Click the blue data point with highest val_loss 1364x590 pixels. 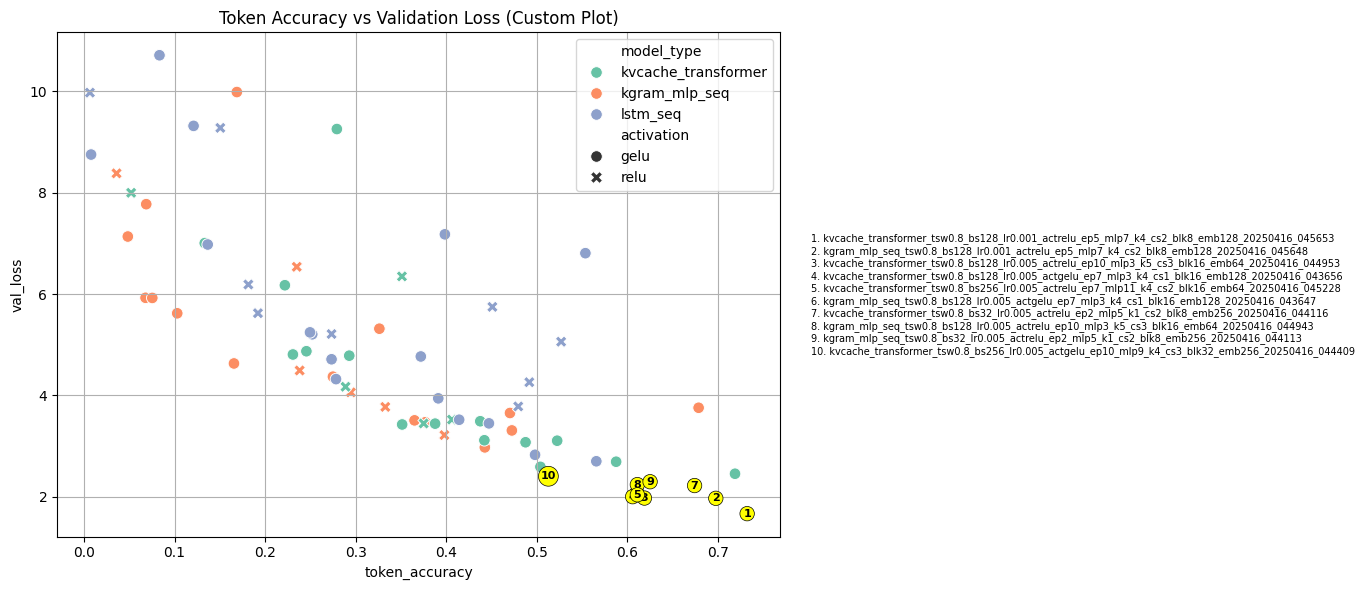click(x=159, y=55)
